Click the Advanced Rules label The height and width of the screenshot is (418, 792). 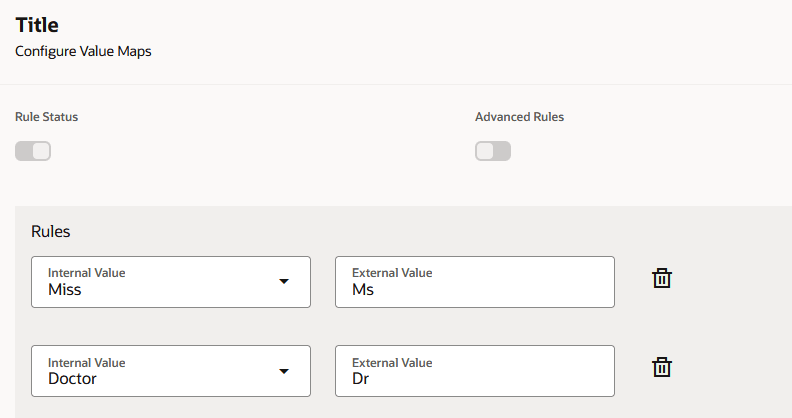(x=519, y=117)
